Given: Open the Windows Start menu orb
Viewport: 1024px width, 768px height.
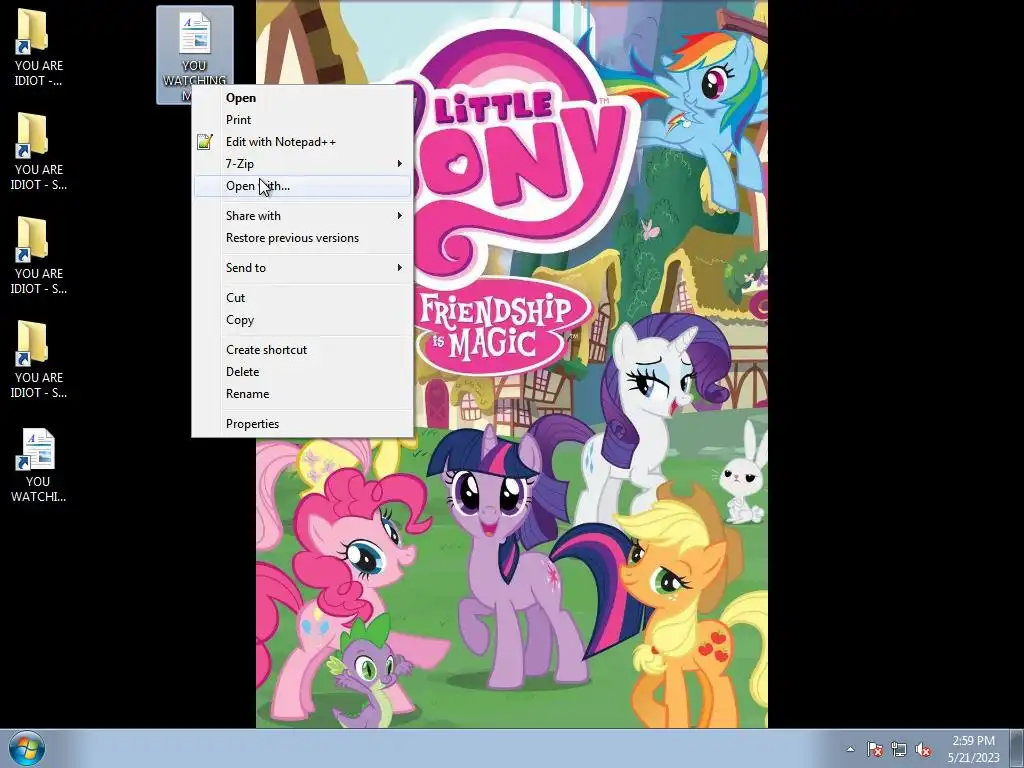Looking at the screenshot, I should (x=27, y=748).
